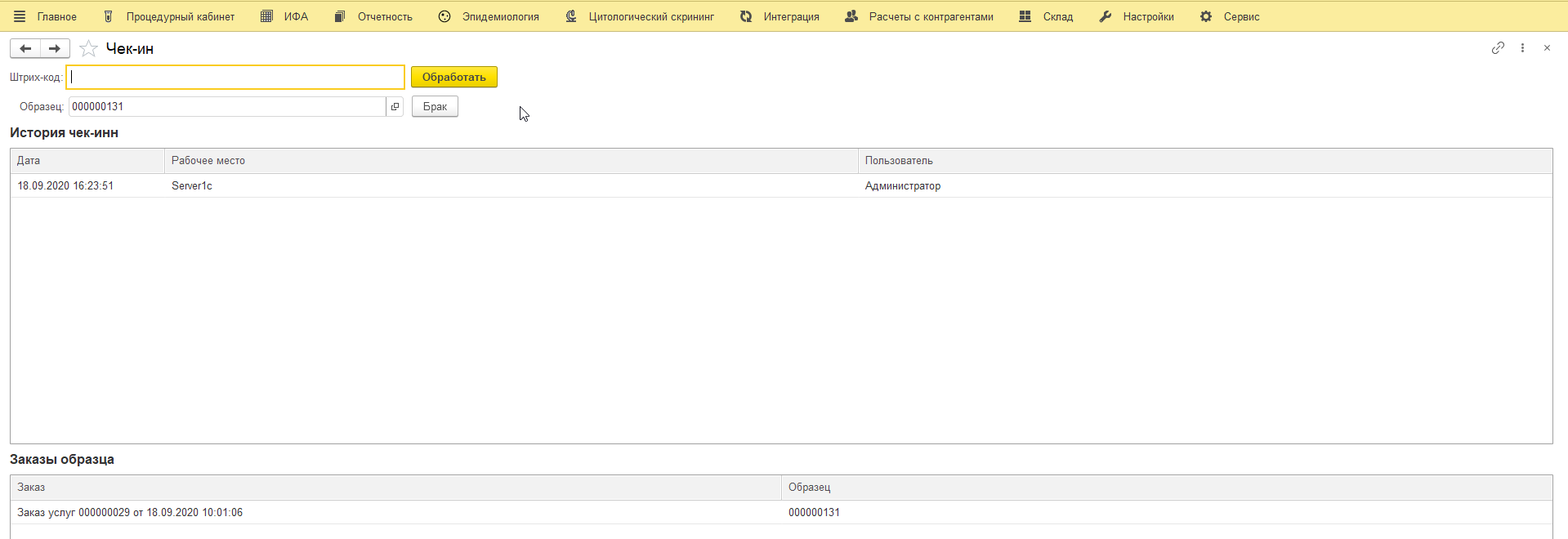Open the three-dot more actions menu
Screen dimensions: 1568x539
(1522, 48)
